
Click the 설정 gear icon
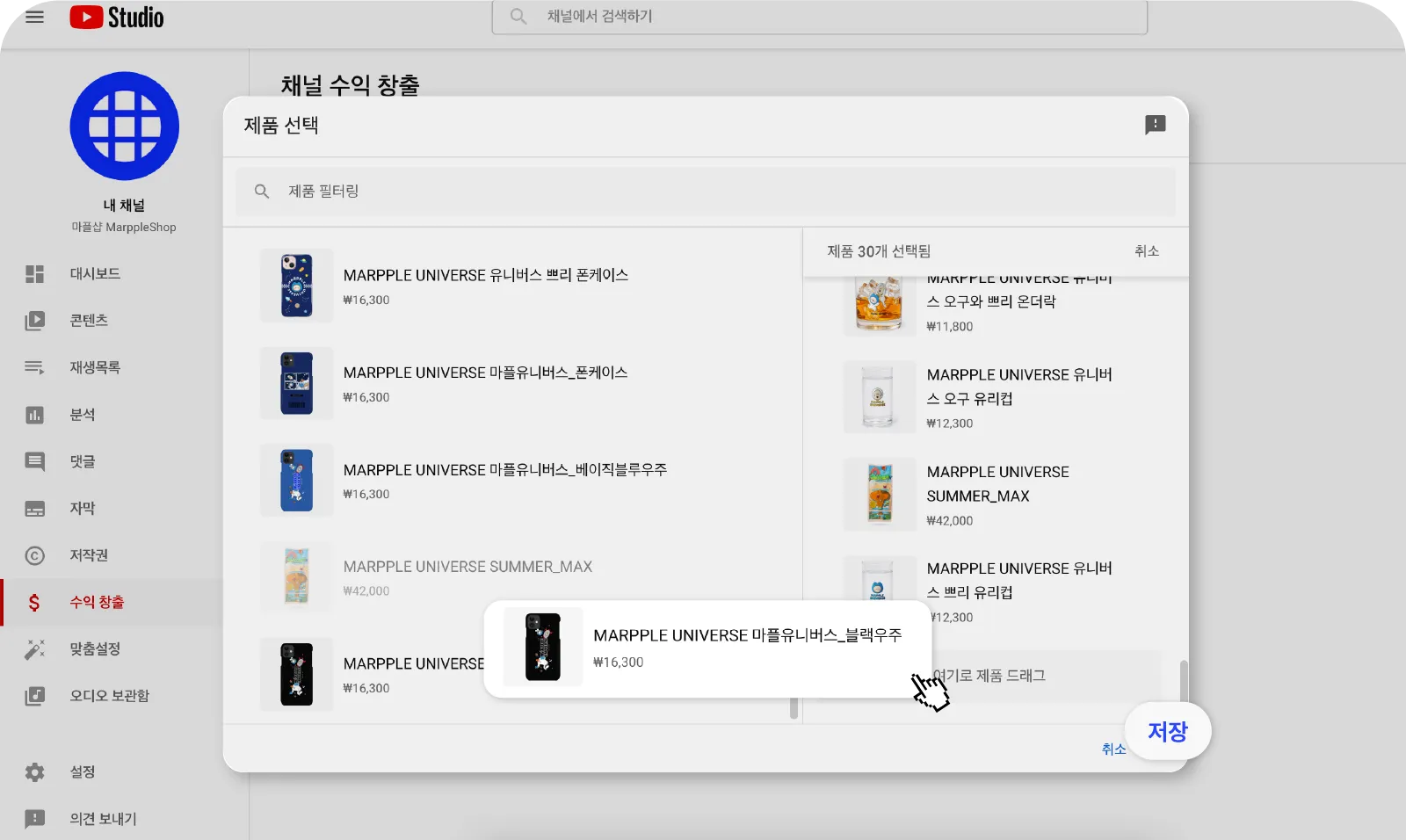34,772
